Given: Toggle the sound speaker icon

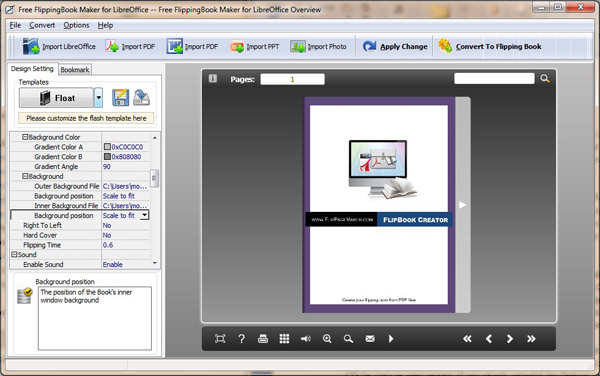Looking at the screenshot, I should click(x=306, y=339).
